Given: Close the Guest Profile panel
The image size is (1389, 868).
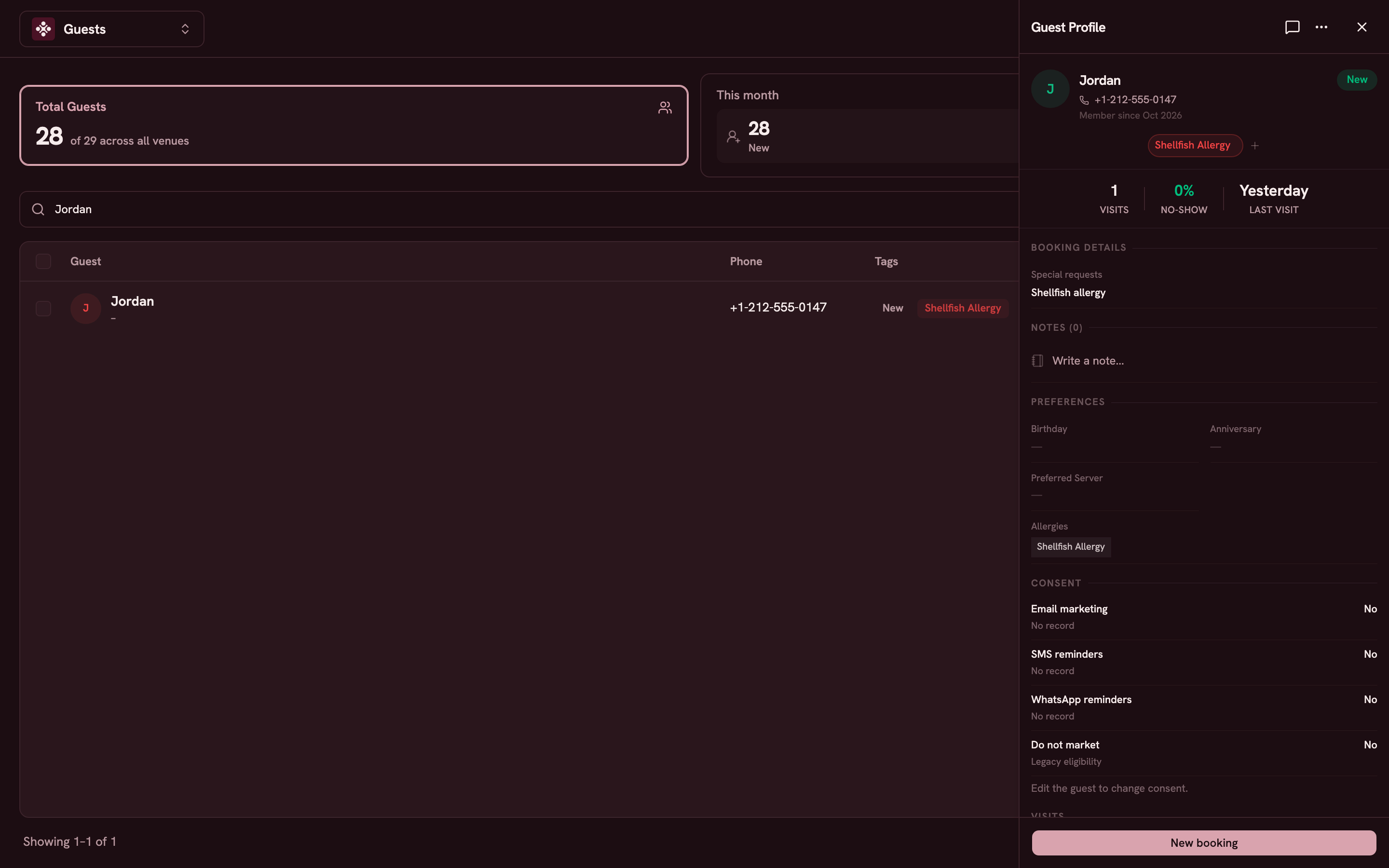Looking at the screenshot, I should 1362,27.
